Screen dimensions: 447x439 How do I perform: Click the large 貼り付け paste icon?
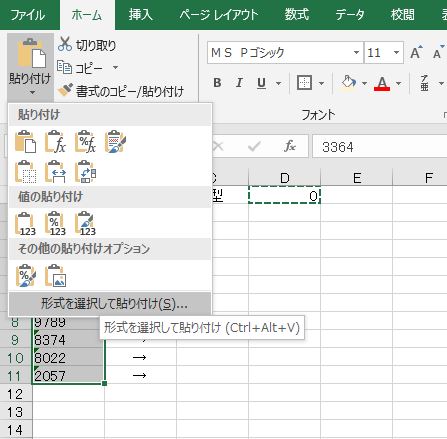click(x=31, y=53)
